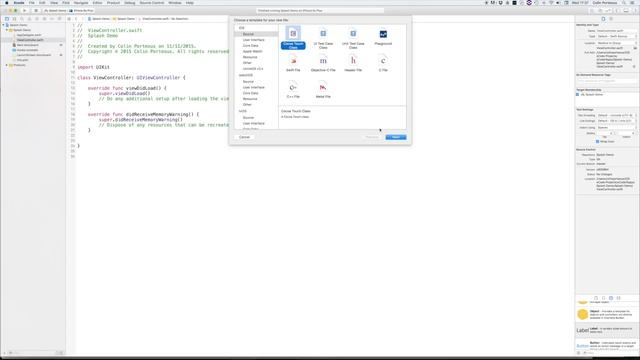The image size is (640, 360).
Task: Open the Product menu
Action: [113, 3]
